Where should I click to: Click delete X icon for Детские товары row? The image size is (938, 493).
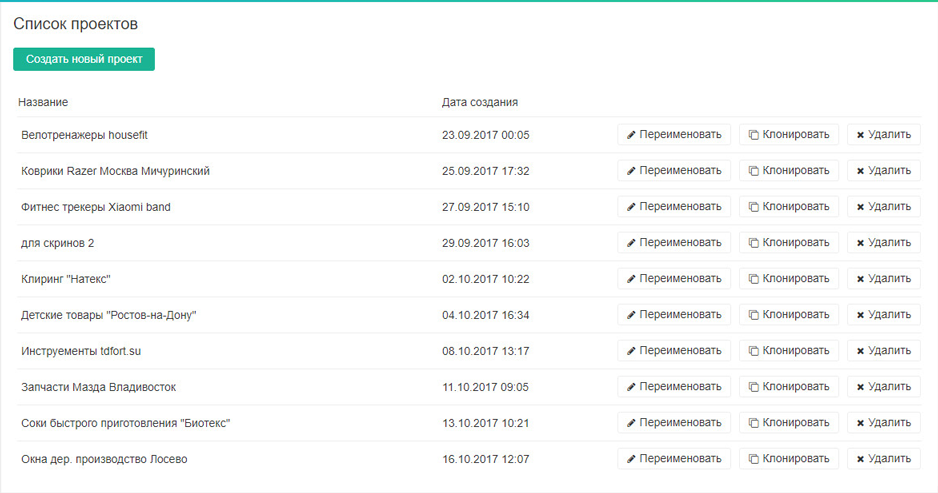(x=860, y=315)
